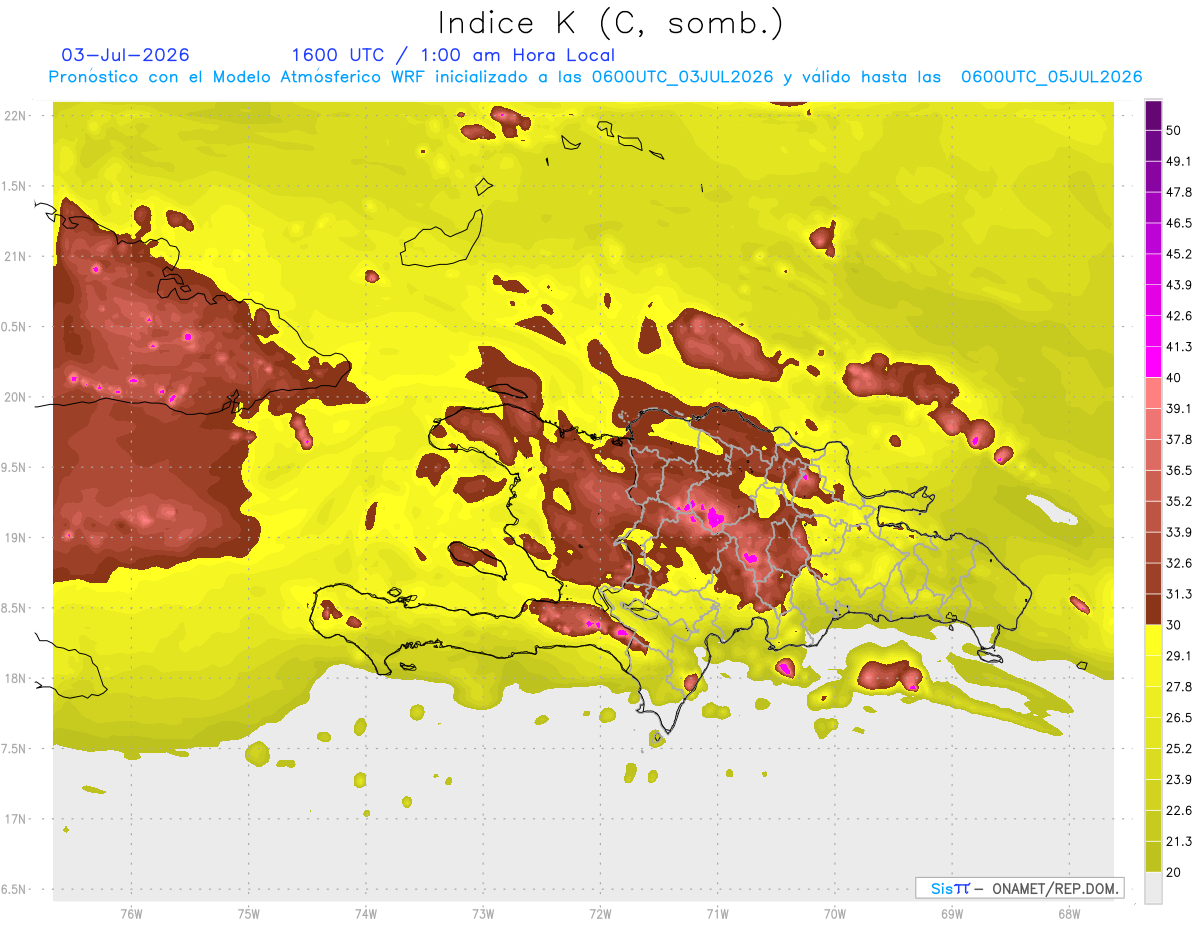Click the yellow 29.1 colorbar segment
The image size is (1200, 927).
tap(1153, 640)
